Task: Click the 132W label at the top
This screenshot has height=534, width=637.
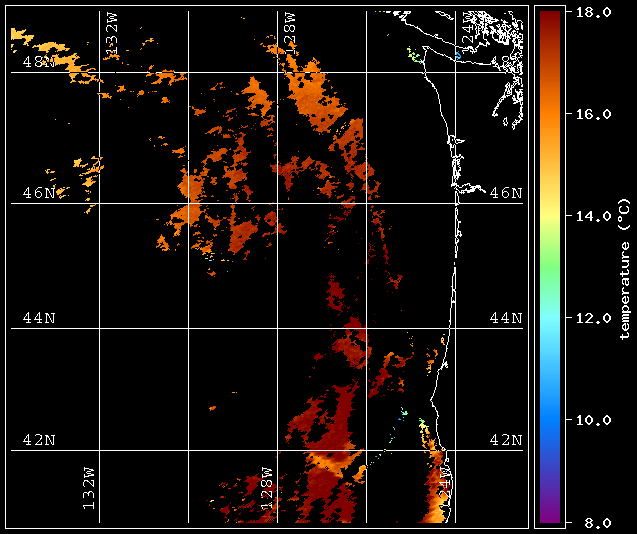Action: pos(112,36)
